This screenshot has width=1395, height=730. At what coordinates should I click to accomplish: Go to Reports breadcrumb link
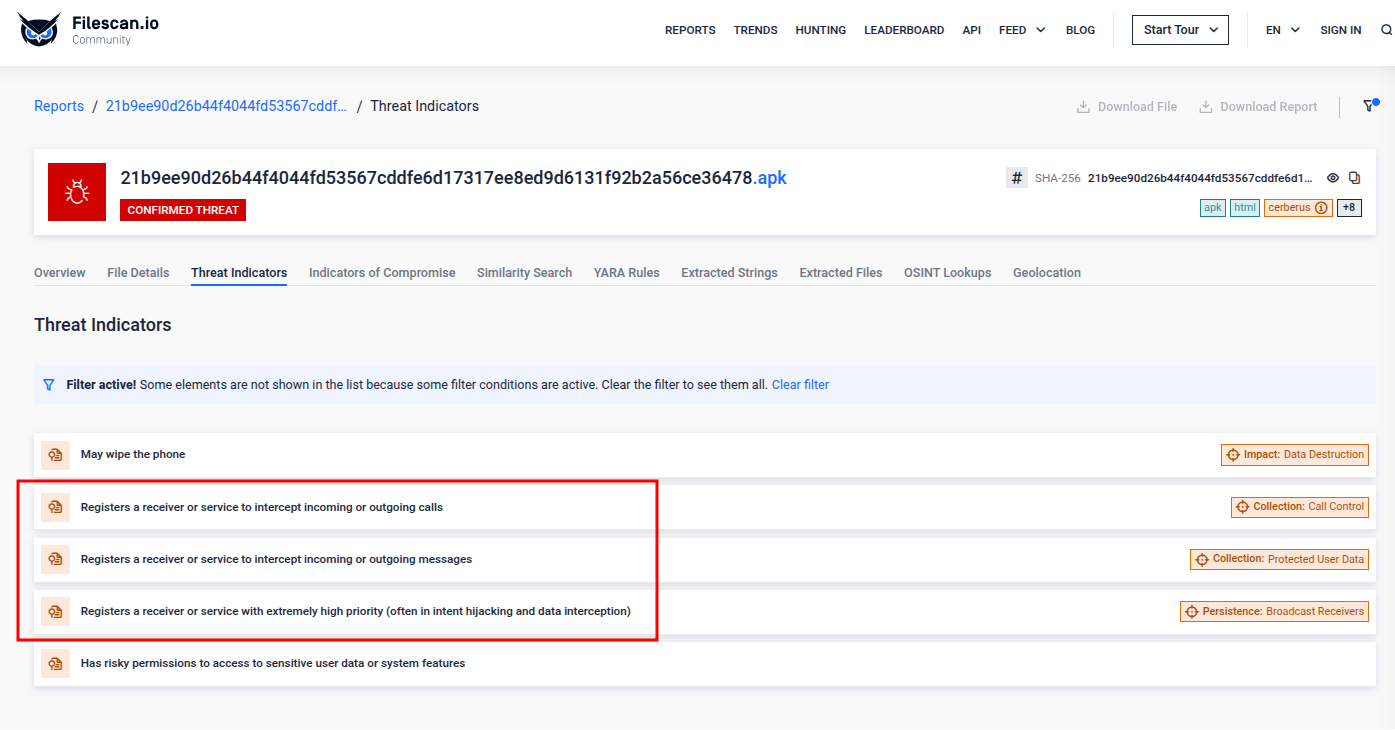(59, 106)
